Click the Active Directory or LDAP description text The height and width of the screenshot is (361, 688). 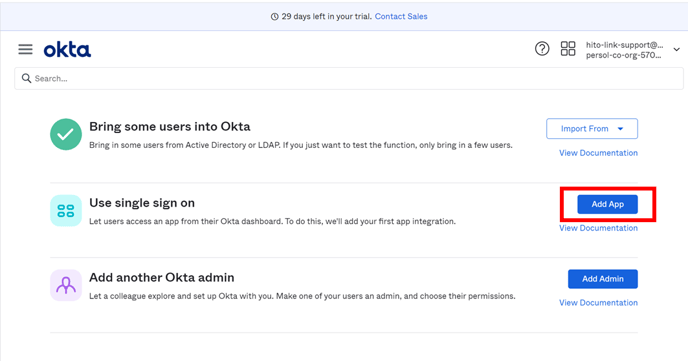(301, 145)
